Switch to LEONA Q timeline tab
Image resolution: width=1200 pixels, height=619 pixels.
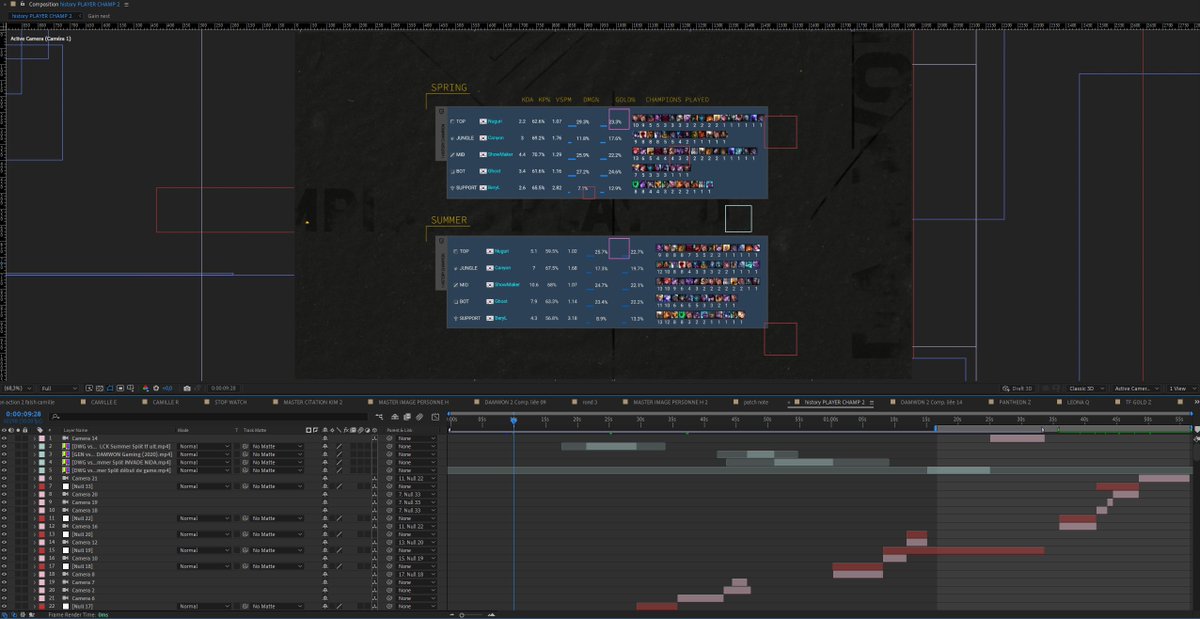click(x=1078, y=401)
